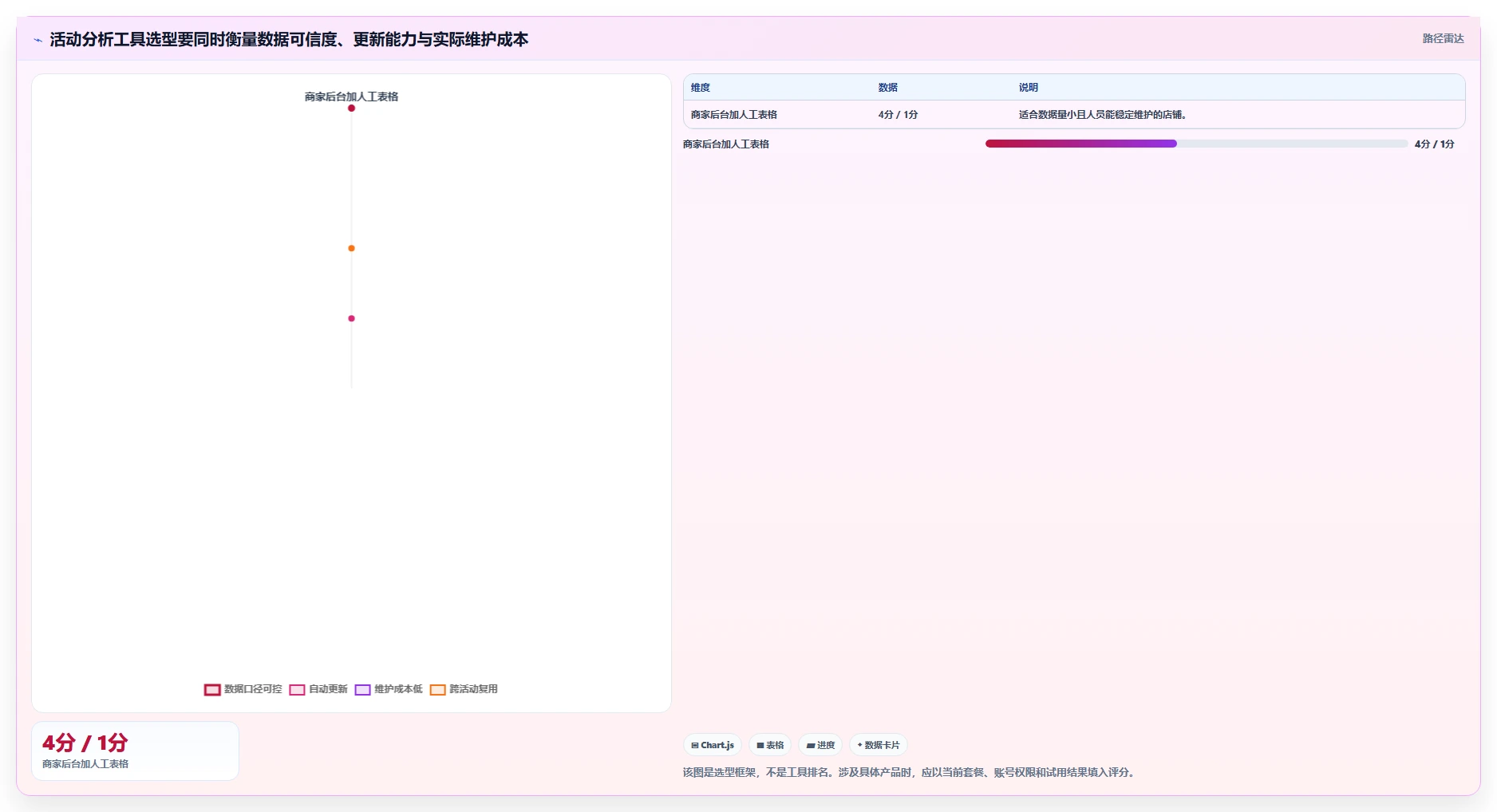
Task: Click 商家后台加人工表格 caption in the KPI card
Action: [x=85, y=764]
